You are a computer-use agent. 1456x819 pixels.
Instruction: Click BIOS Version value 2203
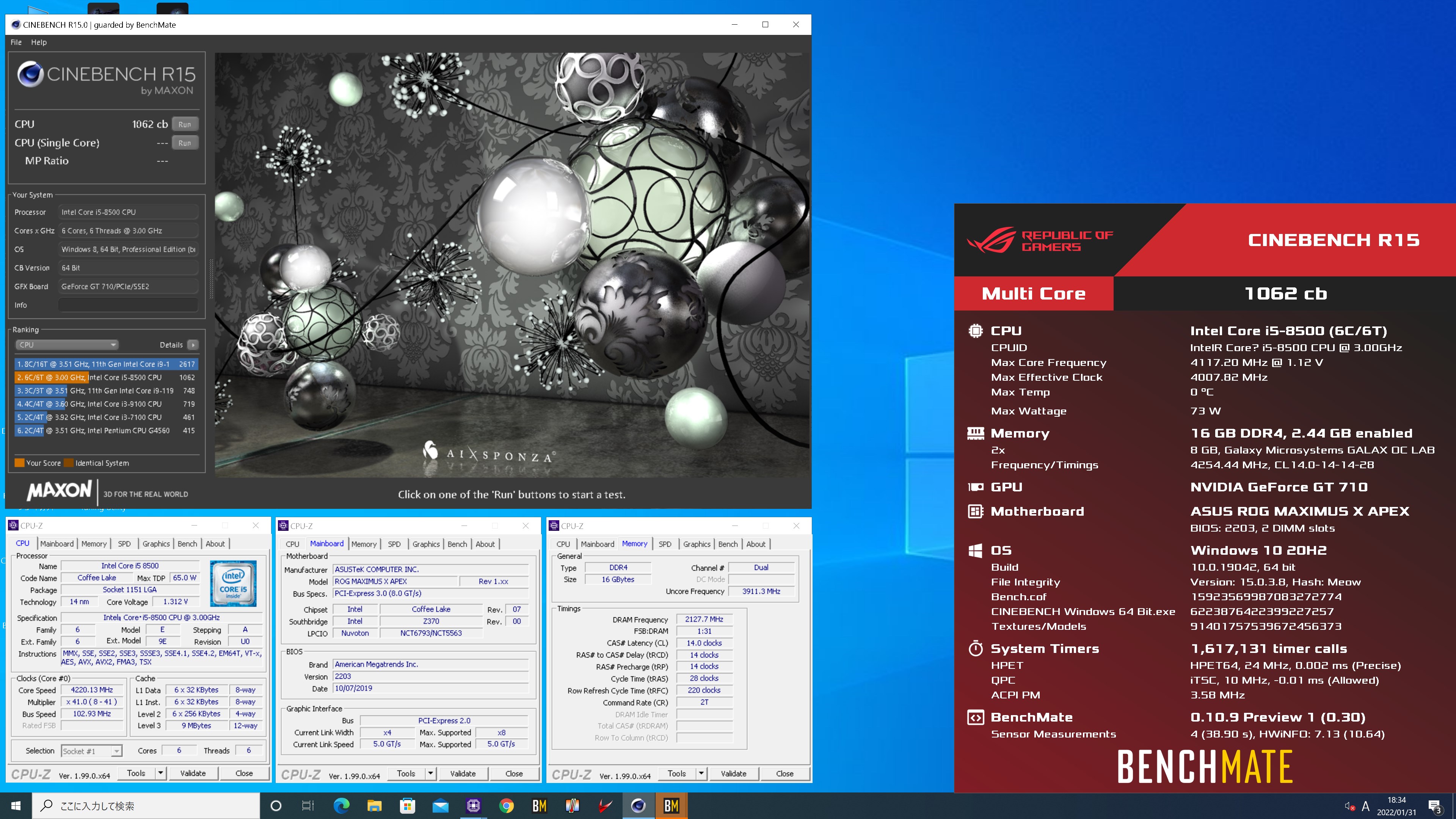point(431,676)
